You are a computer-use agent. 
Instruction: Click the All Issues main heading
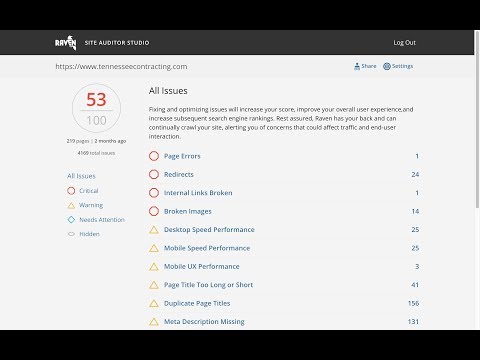tap(168, 91)
